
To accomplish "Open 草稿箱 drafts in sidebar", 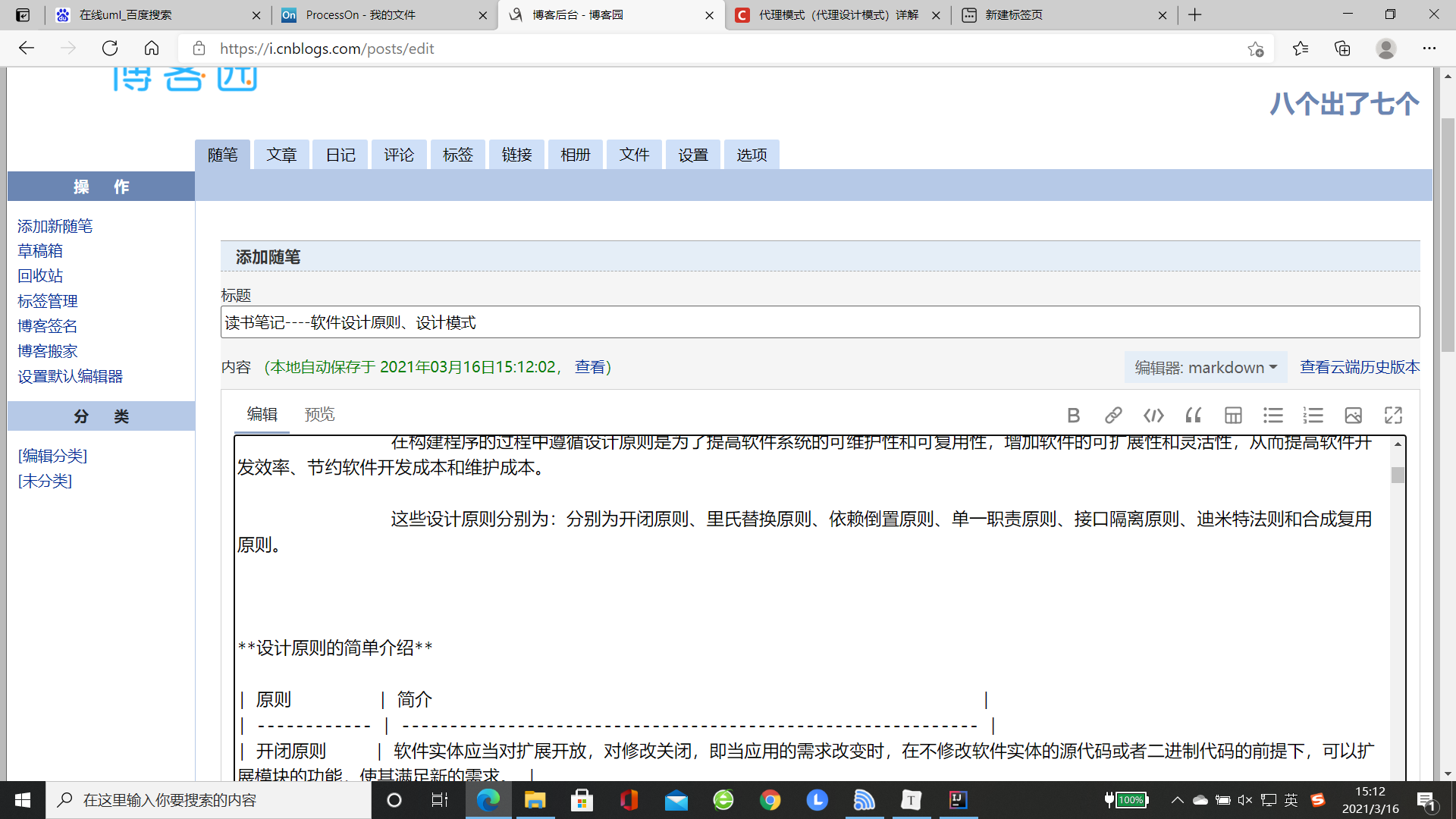I will click(x=40, y=251).
